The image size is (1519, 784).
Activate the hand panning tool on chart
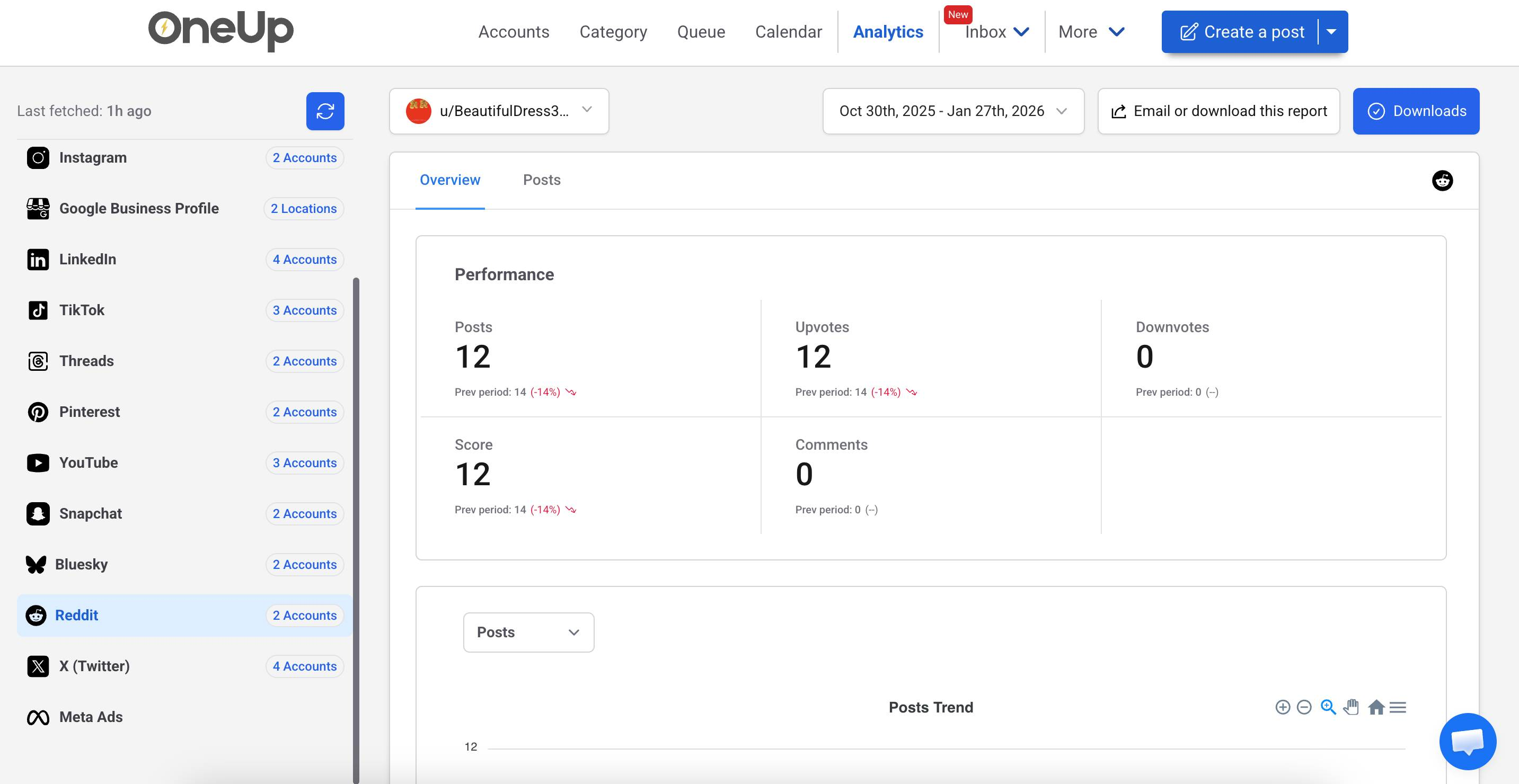click(x=1351, y=707)
